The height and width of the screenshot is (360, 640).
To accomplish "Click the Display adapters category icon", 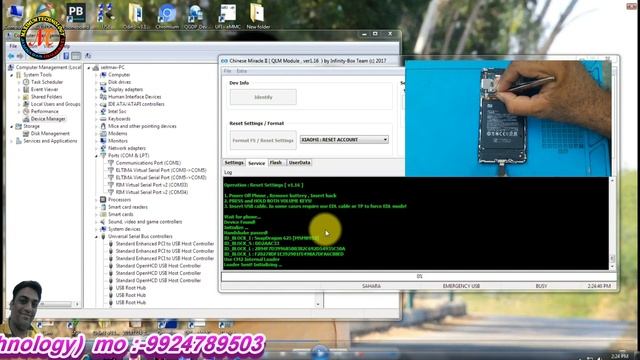I will click(x=103, y=89).
